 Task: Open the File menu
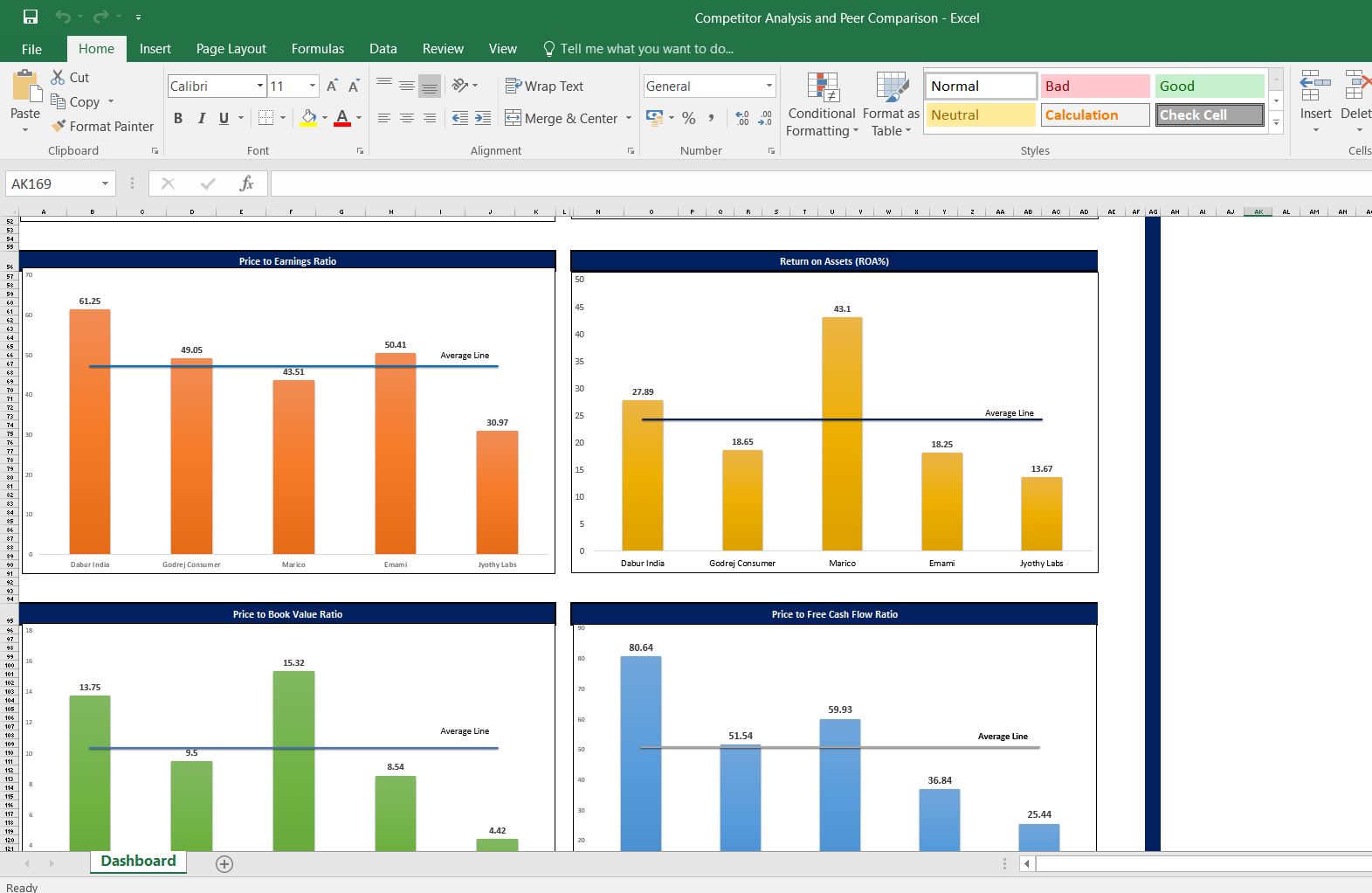coord(31,49)
